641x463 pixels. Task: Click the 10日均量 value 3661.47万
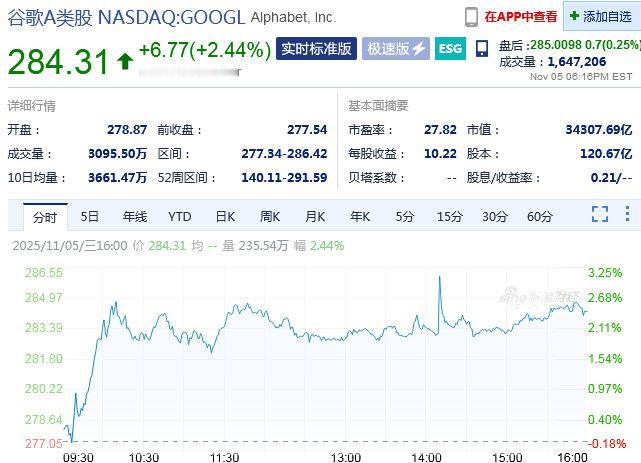coord(118,178)
